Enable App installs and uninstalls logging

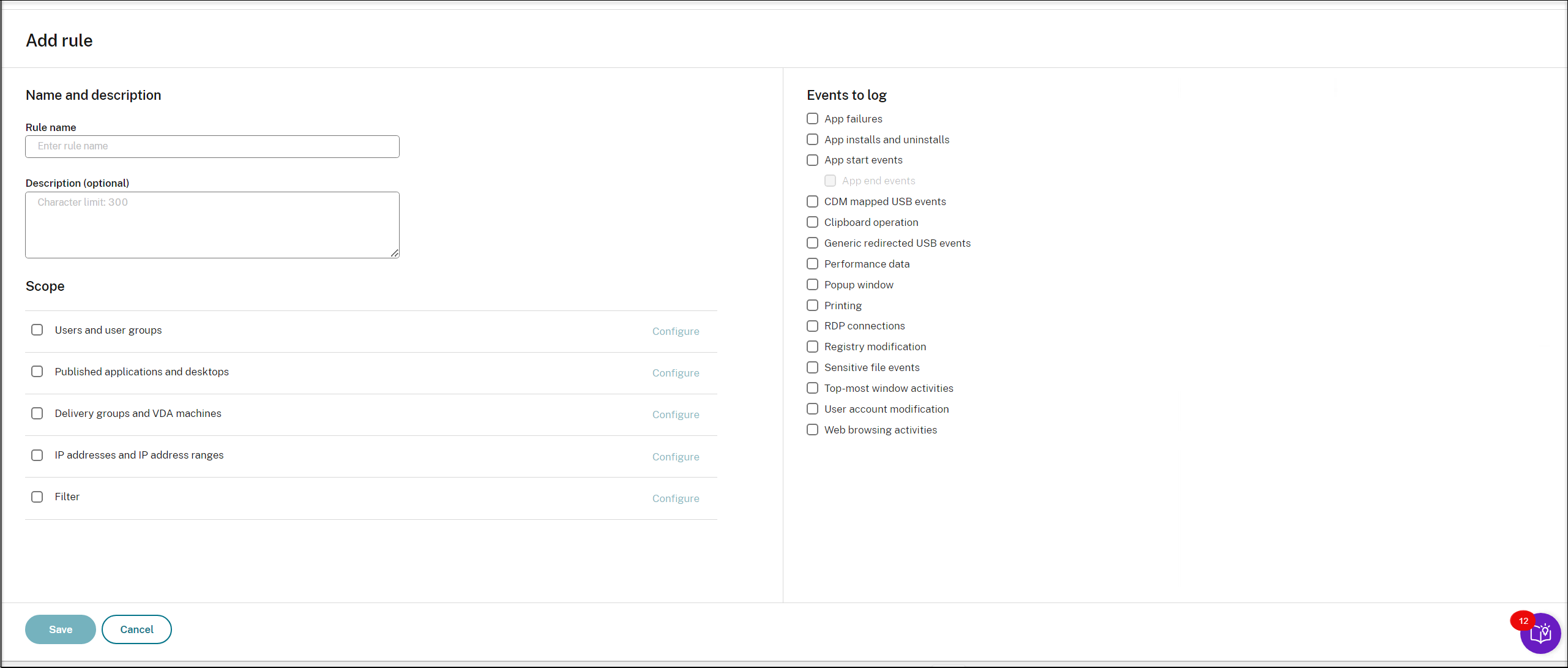pyautogui.click(x=813, y=139)
